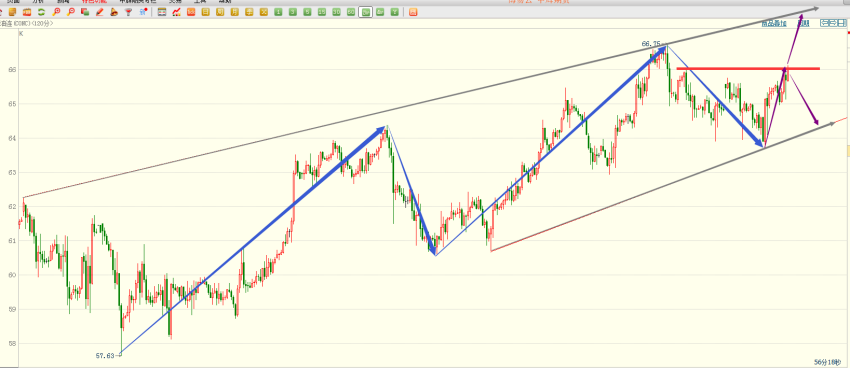This screenshot has width=850, height=368.
Task: Open the funnel filter tool
Action: (128, 12)
